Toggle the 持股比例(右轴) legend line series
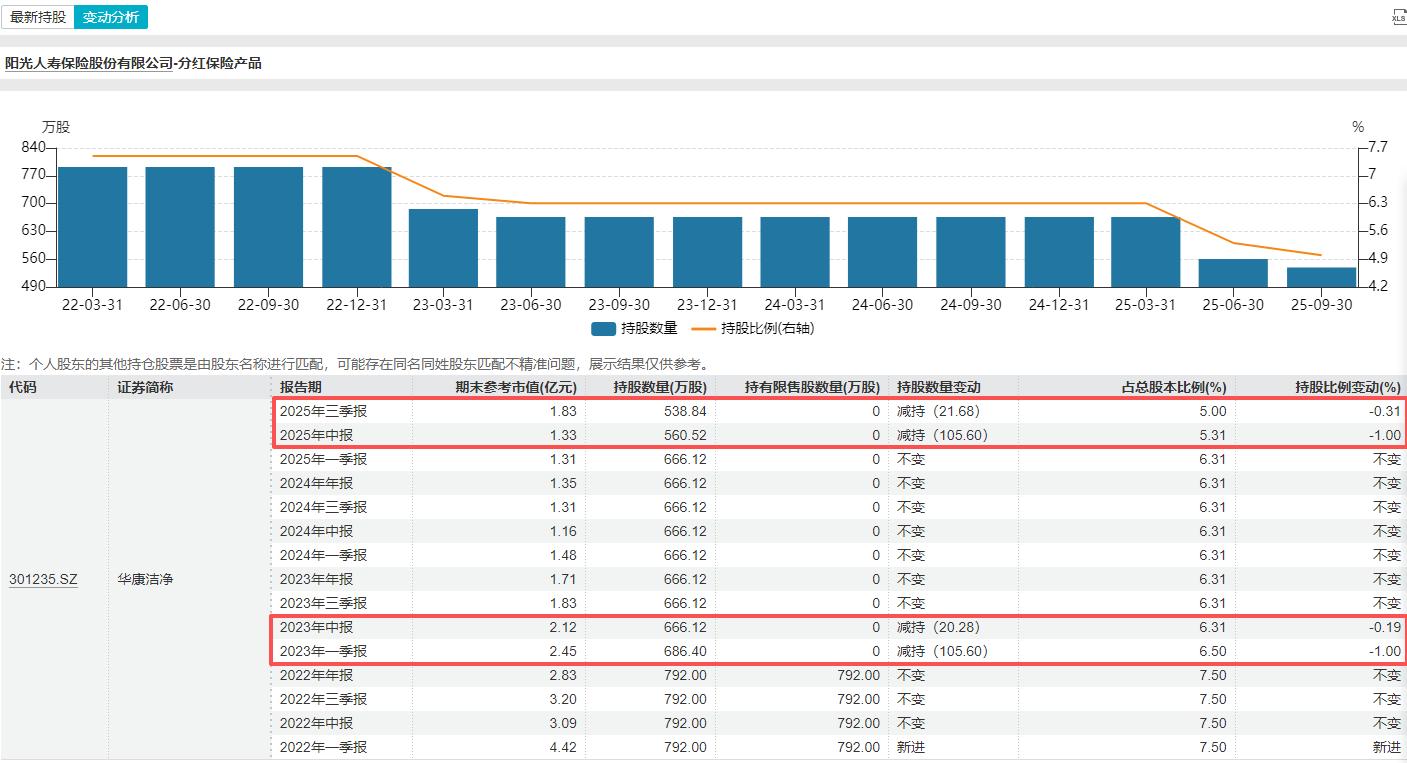 [745, 328]
